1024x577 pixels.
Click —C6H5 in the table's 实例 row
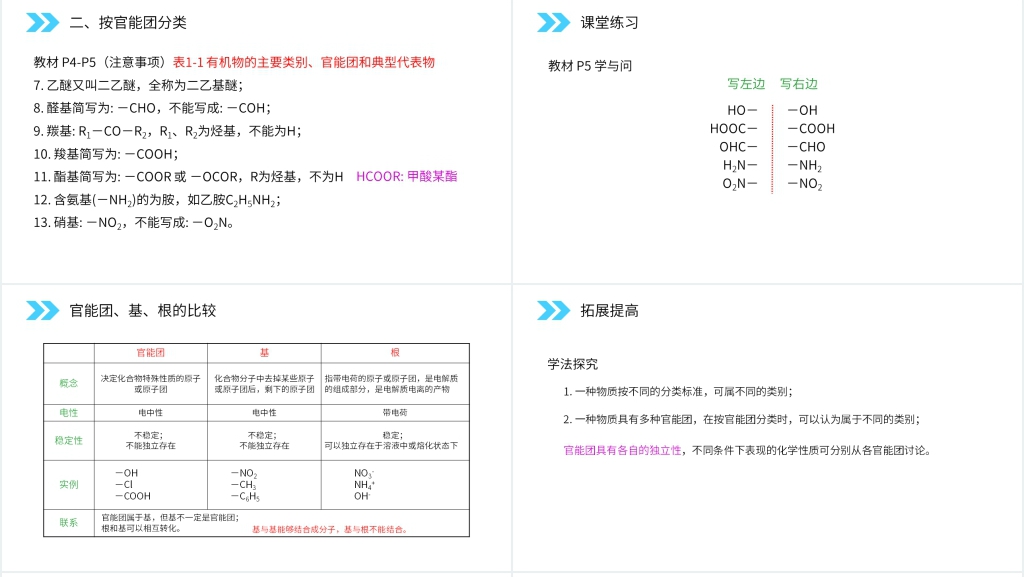[x=246, y=497]
